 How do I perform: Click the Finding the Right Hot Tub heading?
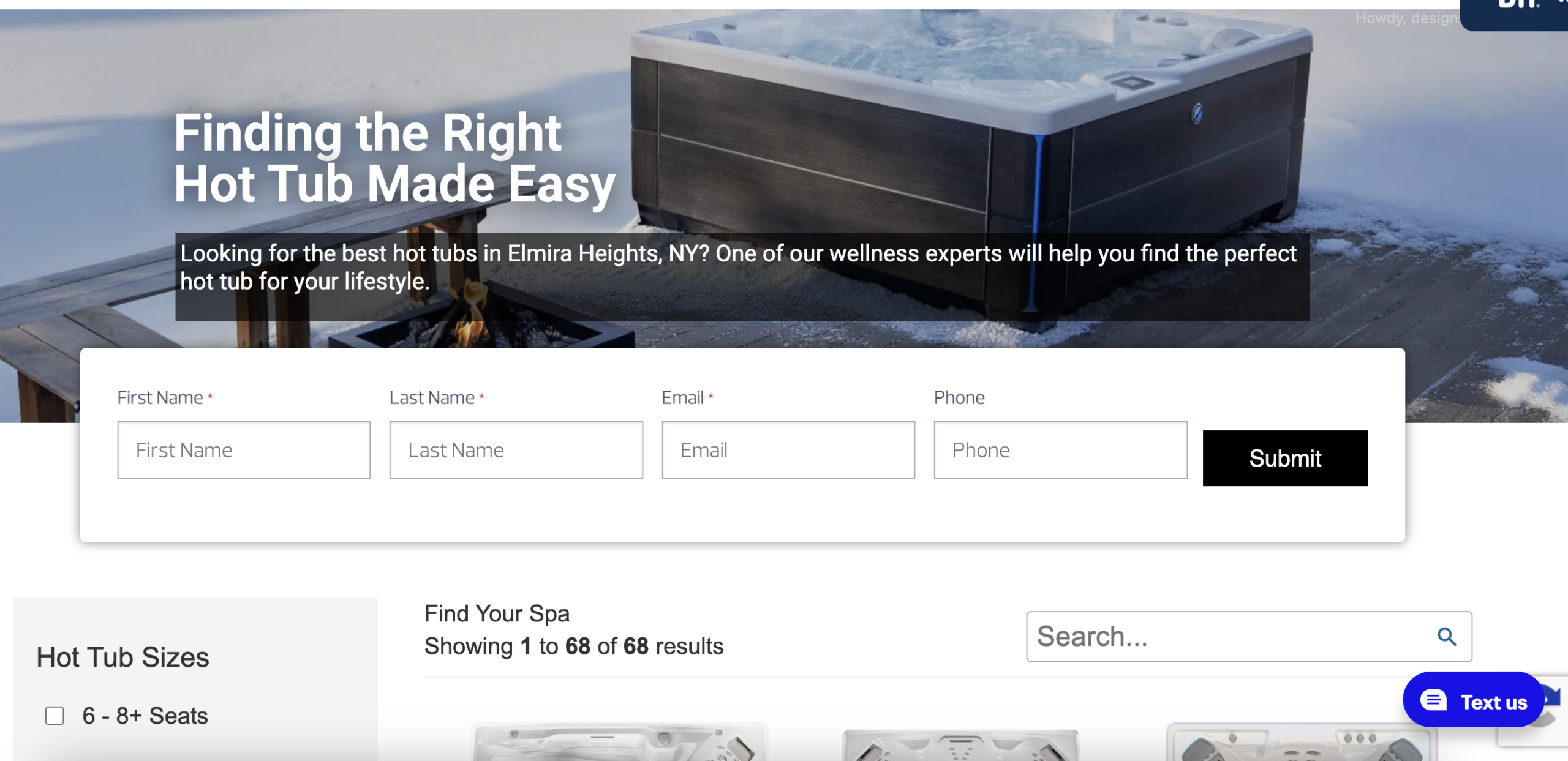pyautogui.click(x=394, y=158)
